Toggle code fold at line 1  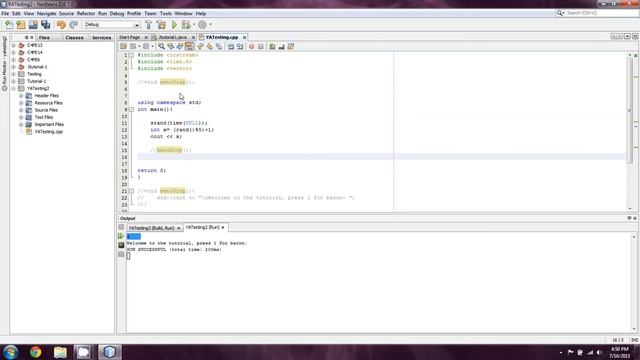click(x=131, y=55)
